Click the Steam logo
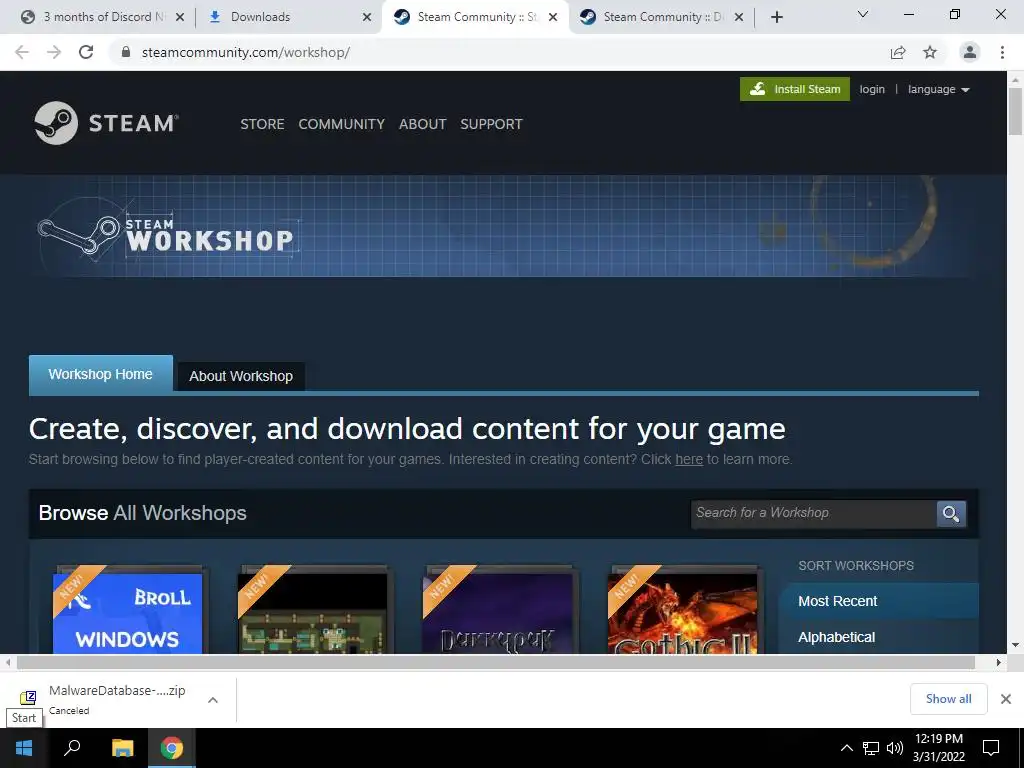 106,123
